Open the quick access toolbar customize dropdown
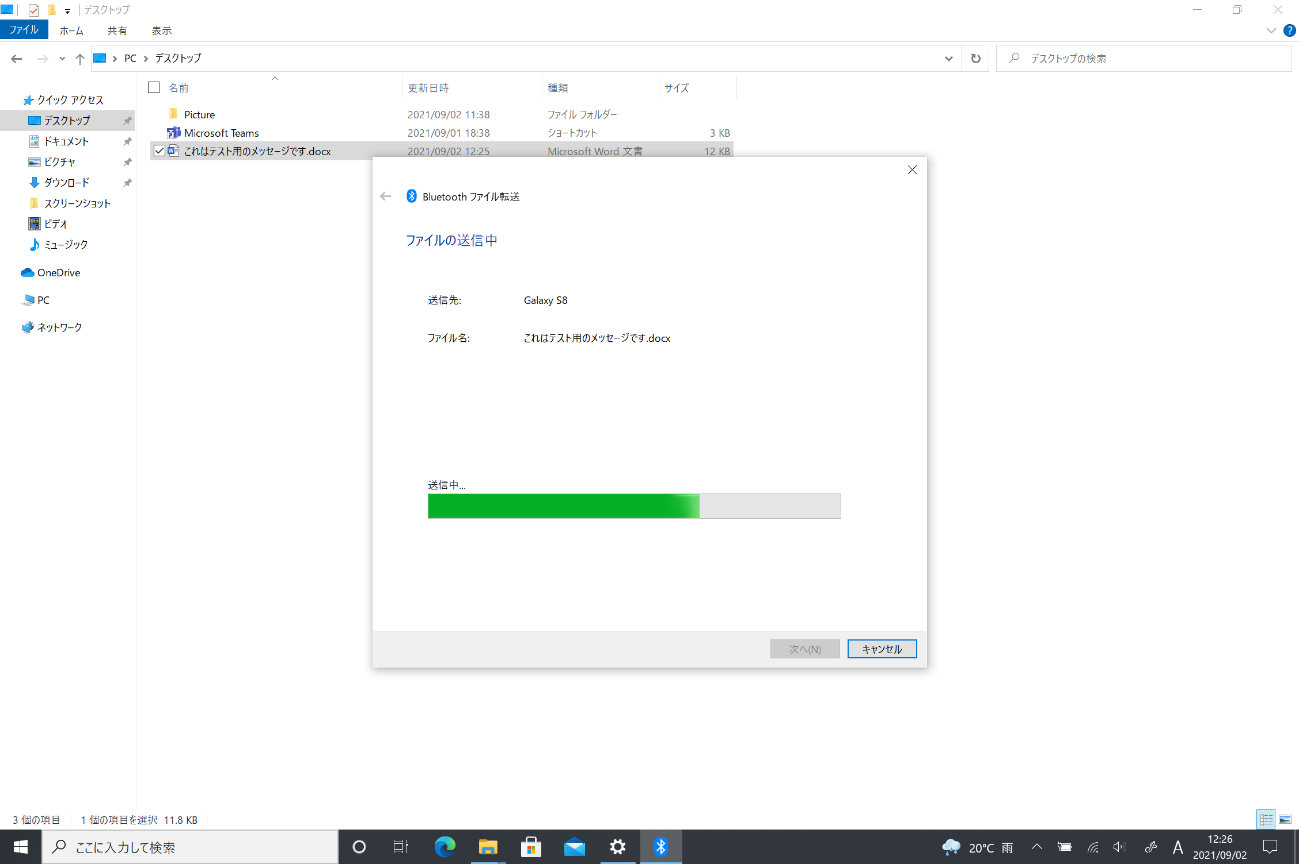Screen dimensions: 1299x864 tap(68, 10)
